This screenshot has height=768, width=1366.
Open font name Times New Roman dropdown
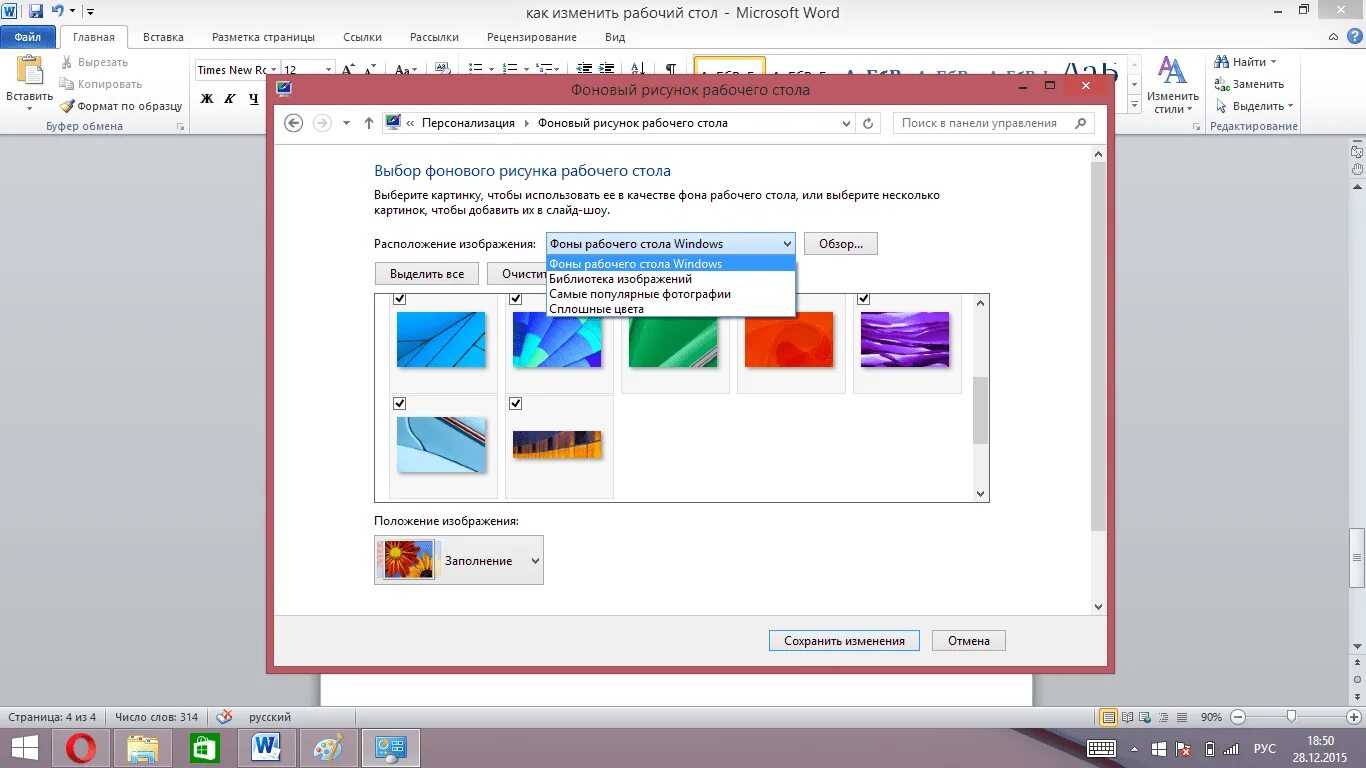pyautogui.click(x=273, y=70)
